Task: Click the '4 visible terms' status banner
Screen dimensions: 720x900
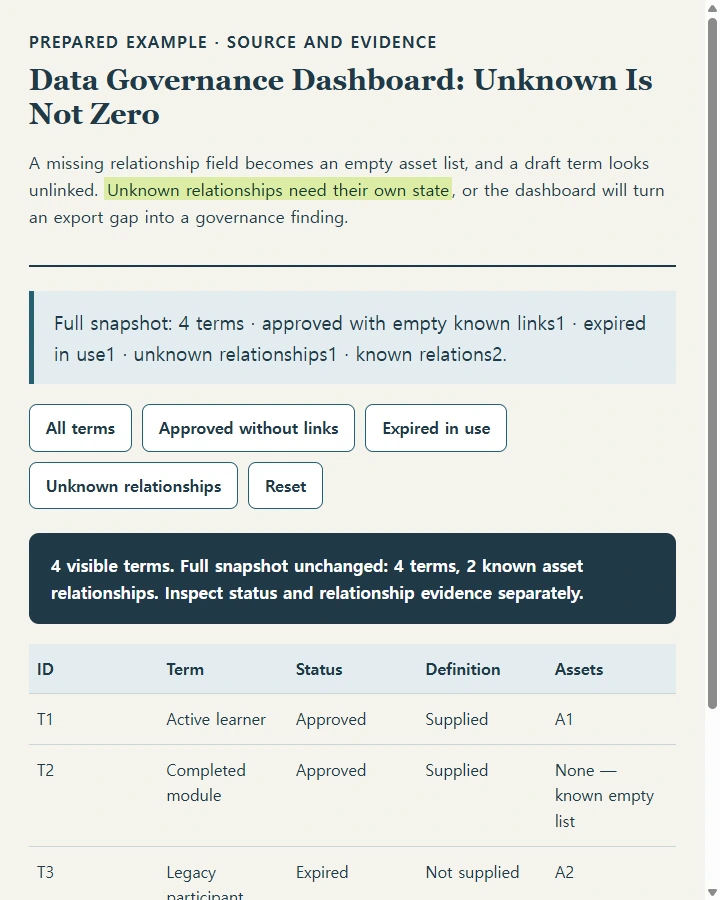Action: (353, 579)
